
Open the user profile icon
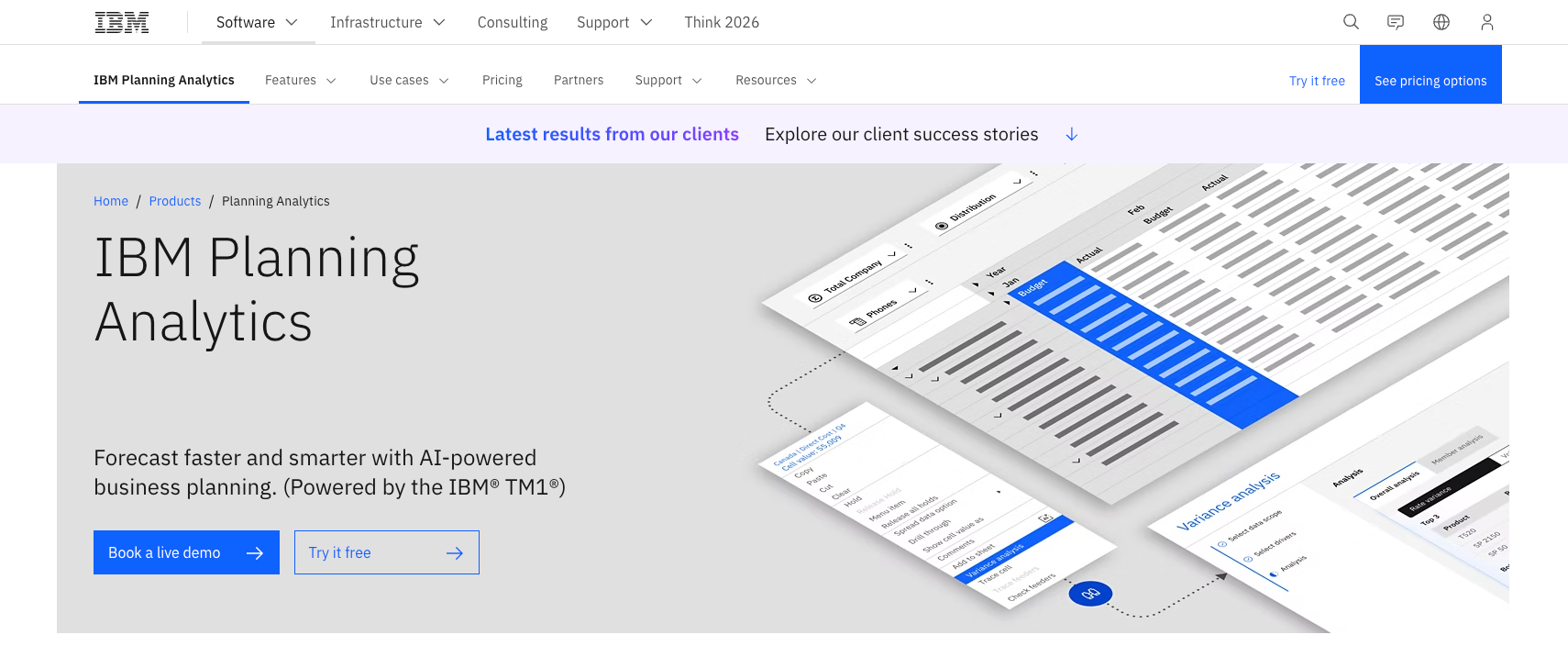pyautogui.click(x=1487, y=22)
